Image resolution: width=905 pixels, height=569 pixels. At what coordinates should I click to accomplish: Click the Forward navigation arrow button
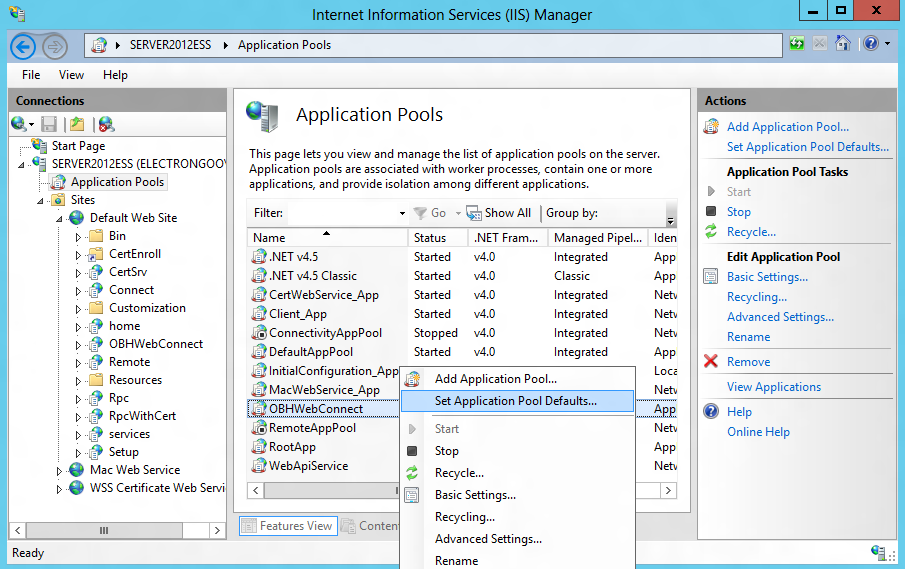pyautogui.click(x=55, y=46)
